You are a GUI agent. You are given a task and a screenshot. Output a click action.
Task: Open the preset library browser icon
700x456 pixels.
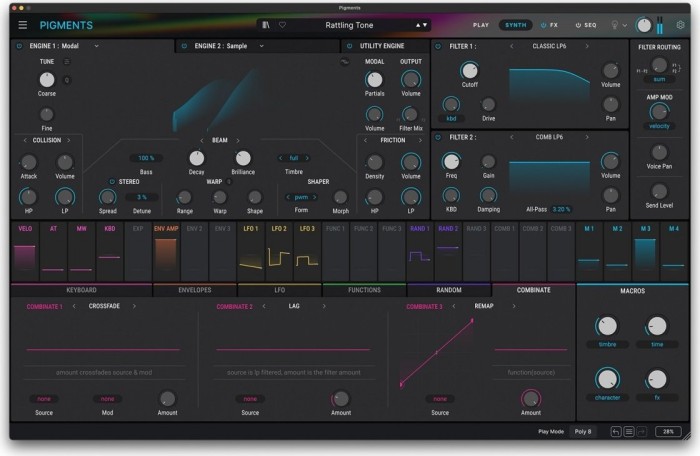[x=266, y=25]
